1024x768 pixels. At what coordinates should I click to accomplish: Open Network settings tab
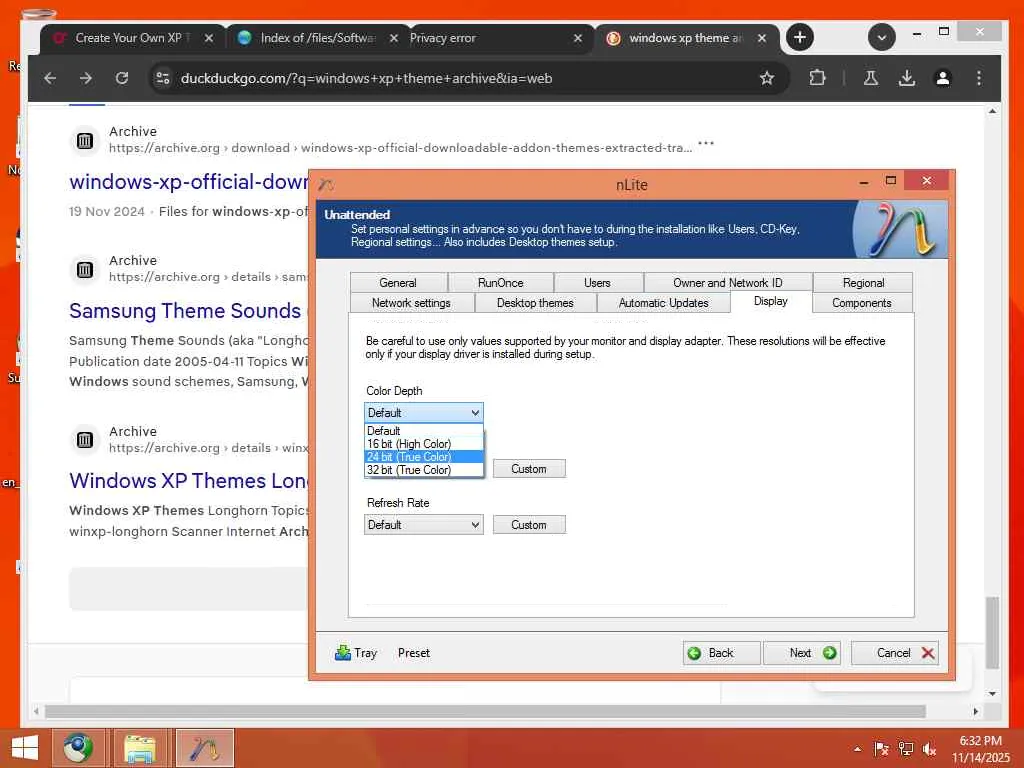point(411,303)
